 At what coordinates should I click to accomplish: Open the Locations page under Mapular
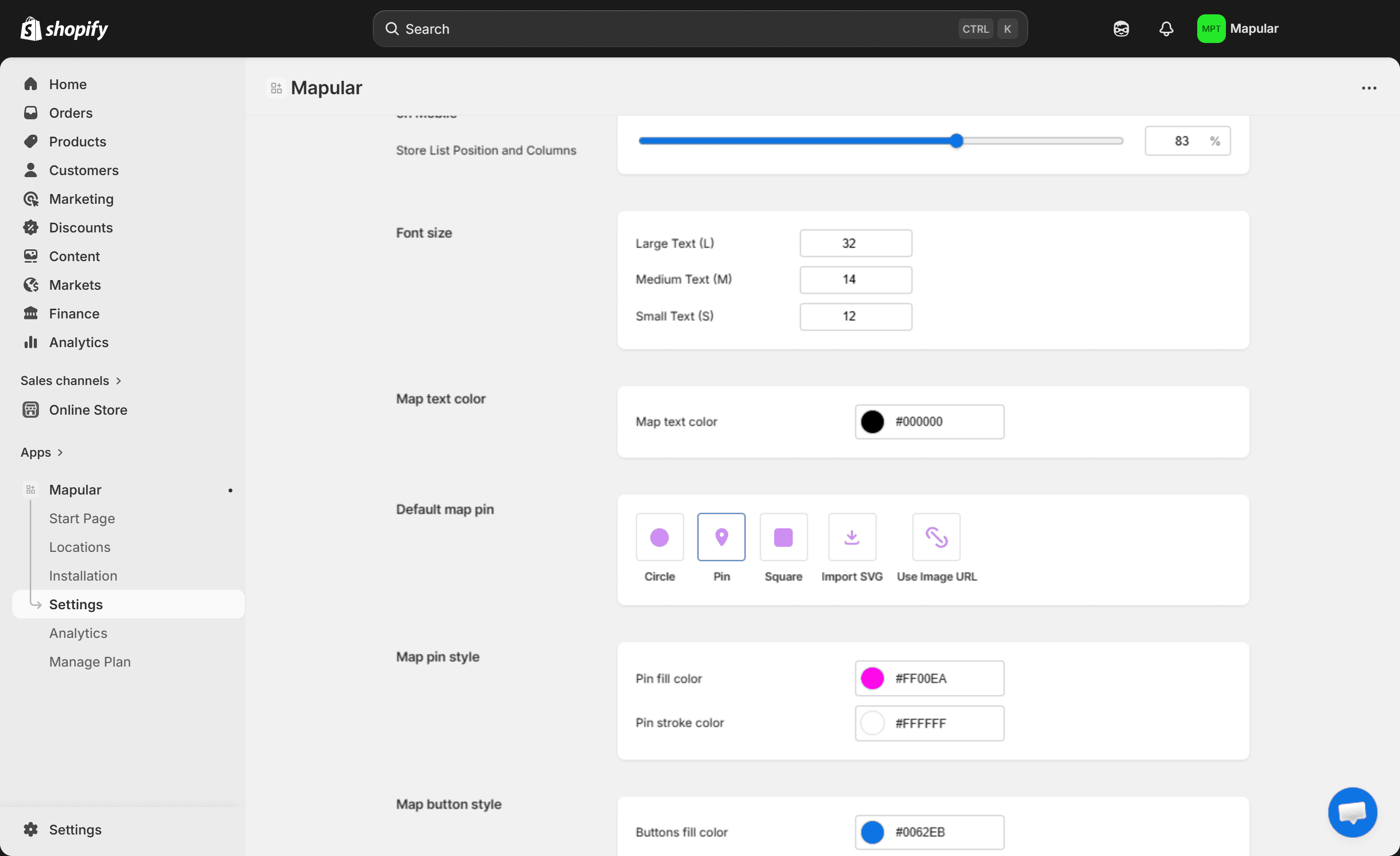pos(79,546)
